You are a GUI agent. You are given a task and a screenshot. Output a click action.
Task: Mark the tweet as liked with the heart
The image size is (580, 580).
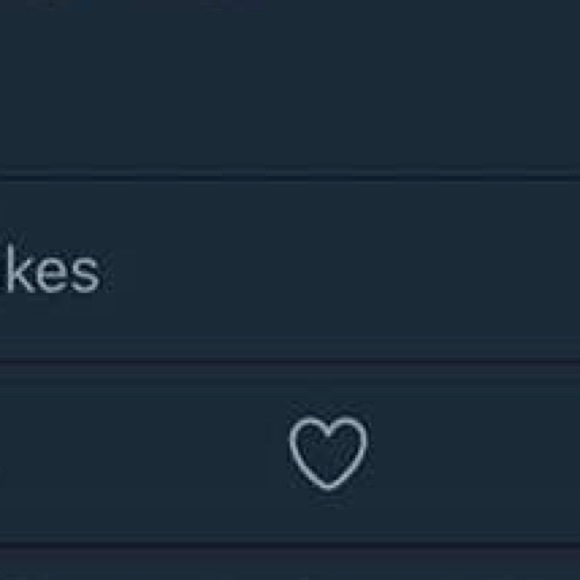tap(328, 453)
